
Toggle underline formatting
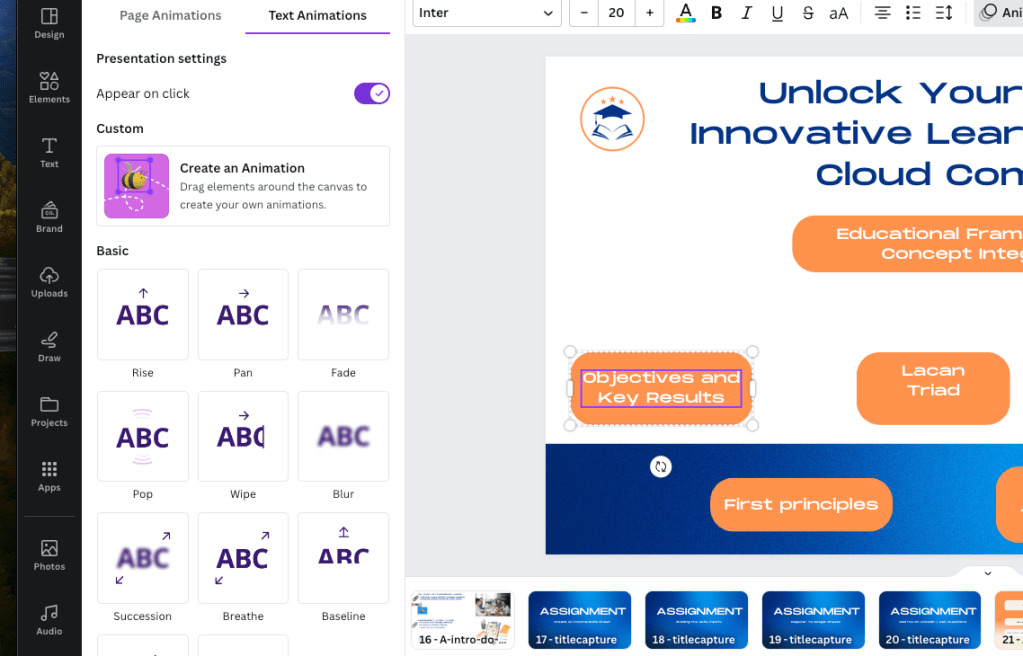(x=777, y=13)
